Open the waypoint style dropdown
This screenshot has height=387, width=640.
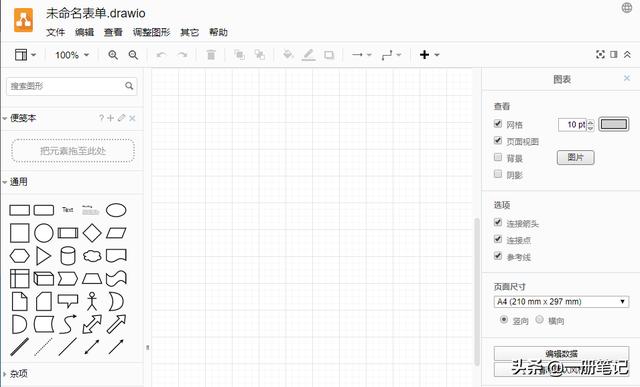point(391,55)
